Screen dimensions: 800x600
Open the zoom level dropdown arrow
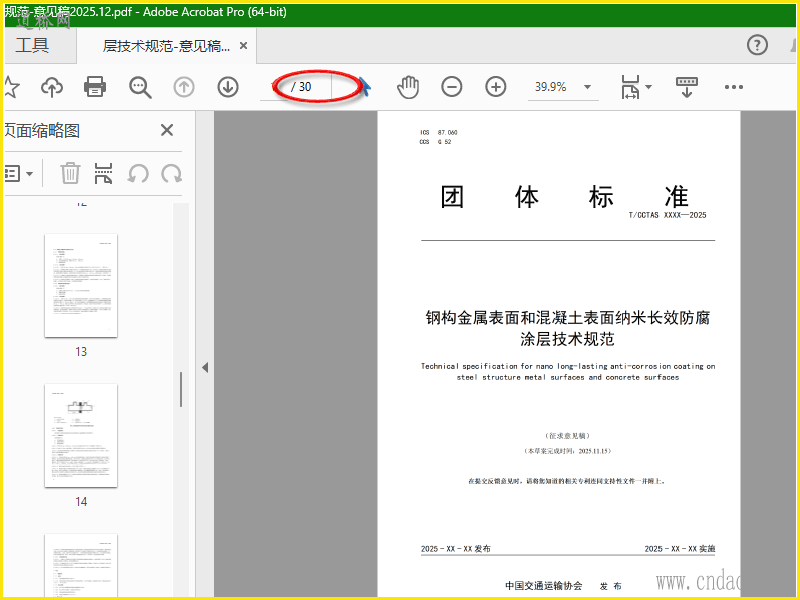587,87
